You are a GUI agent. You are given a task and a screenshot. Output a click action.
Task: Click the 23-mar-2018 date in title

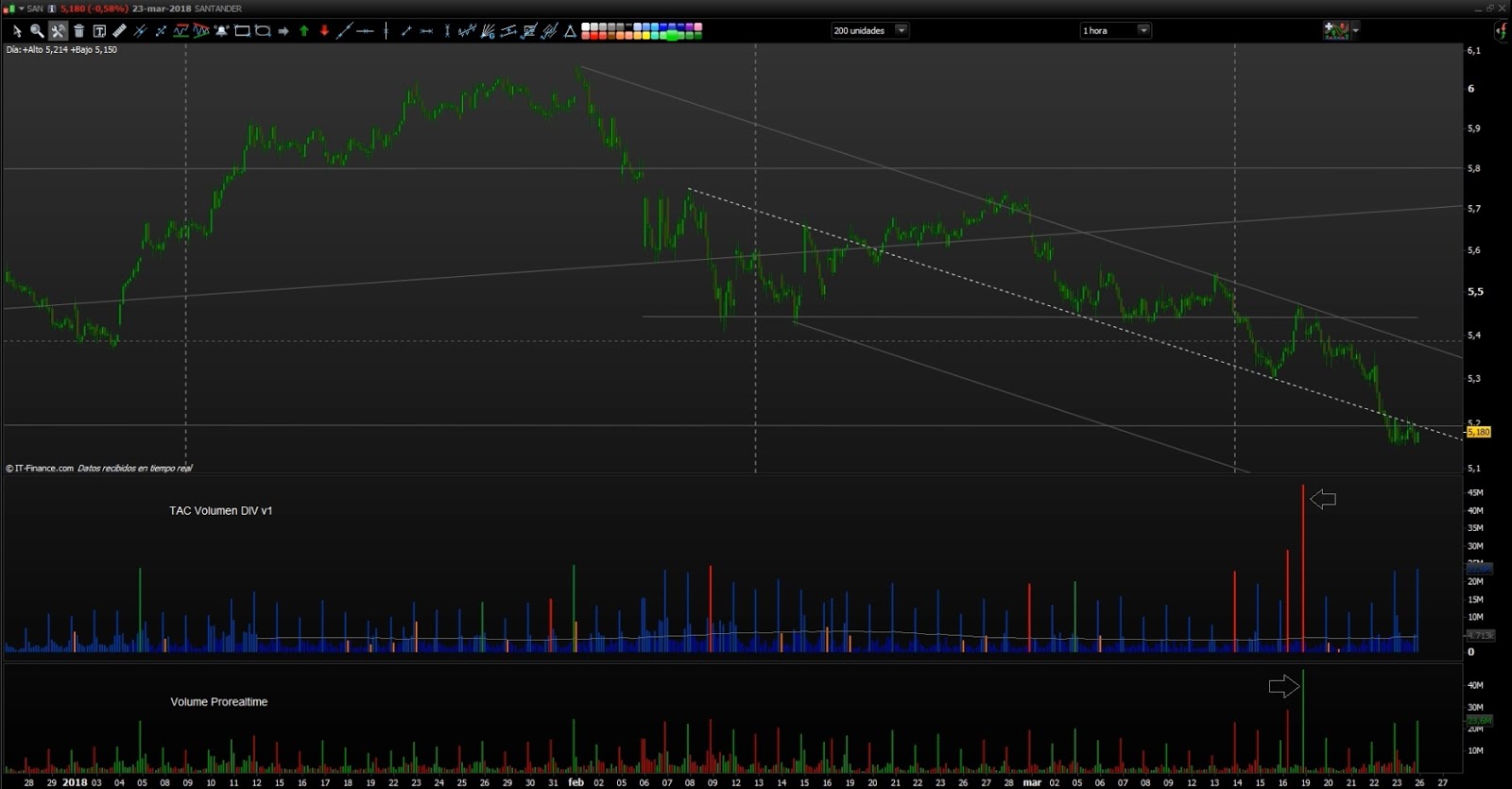(x=162, y=9)
